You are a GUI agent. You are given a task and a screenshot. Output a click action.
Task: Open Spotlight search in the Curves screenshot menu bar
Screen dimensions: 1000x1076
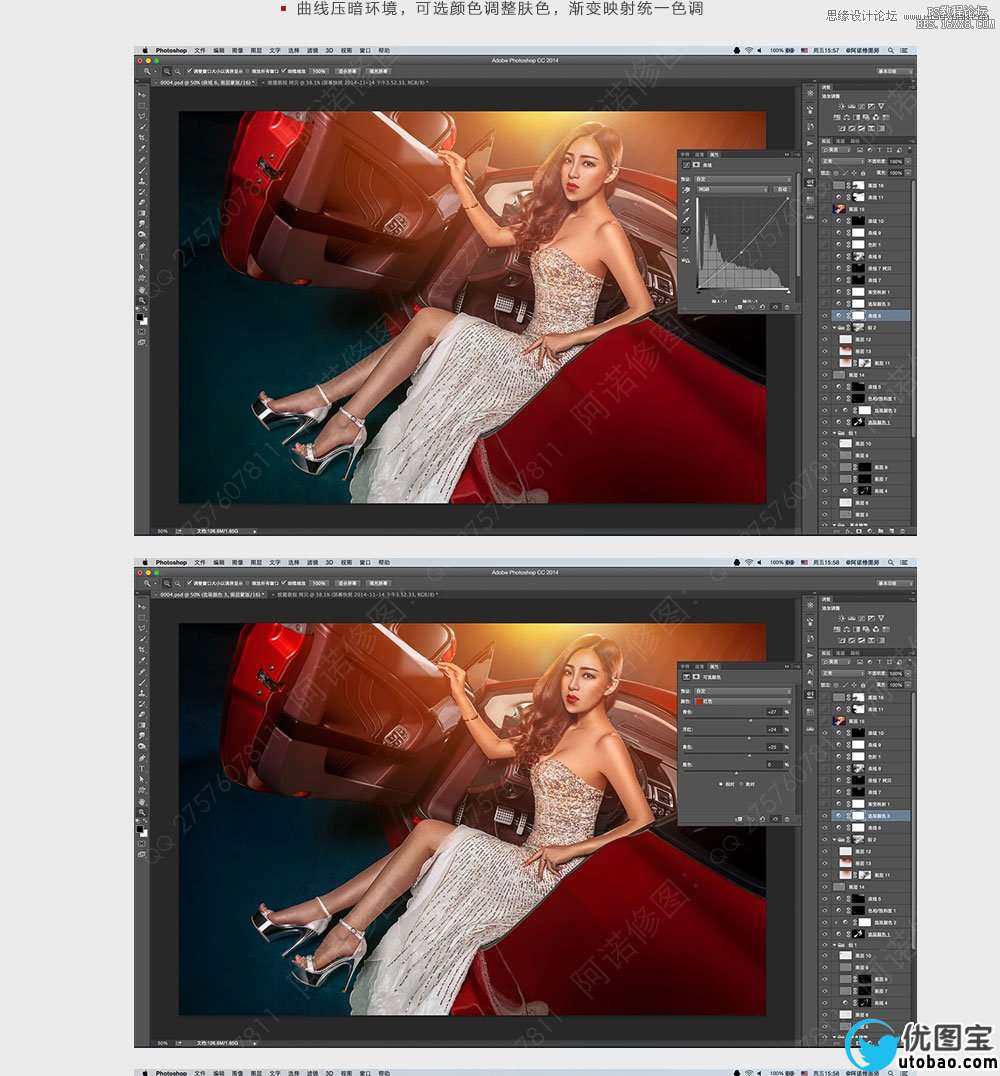pos(891,50)
